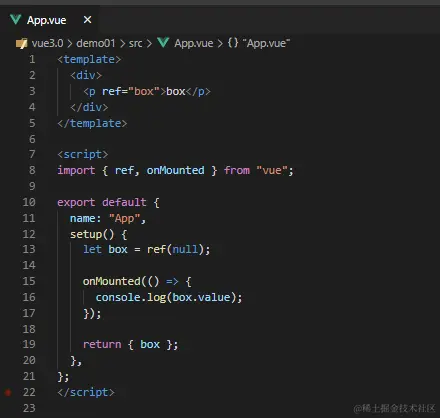The height and width of the screenshot is (418, 440).
Task: Click the closing </div> tag
Action: (89, 107)
